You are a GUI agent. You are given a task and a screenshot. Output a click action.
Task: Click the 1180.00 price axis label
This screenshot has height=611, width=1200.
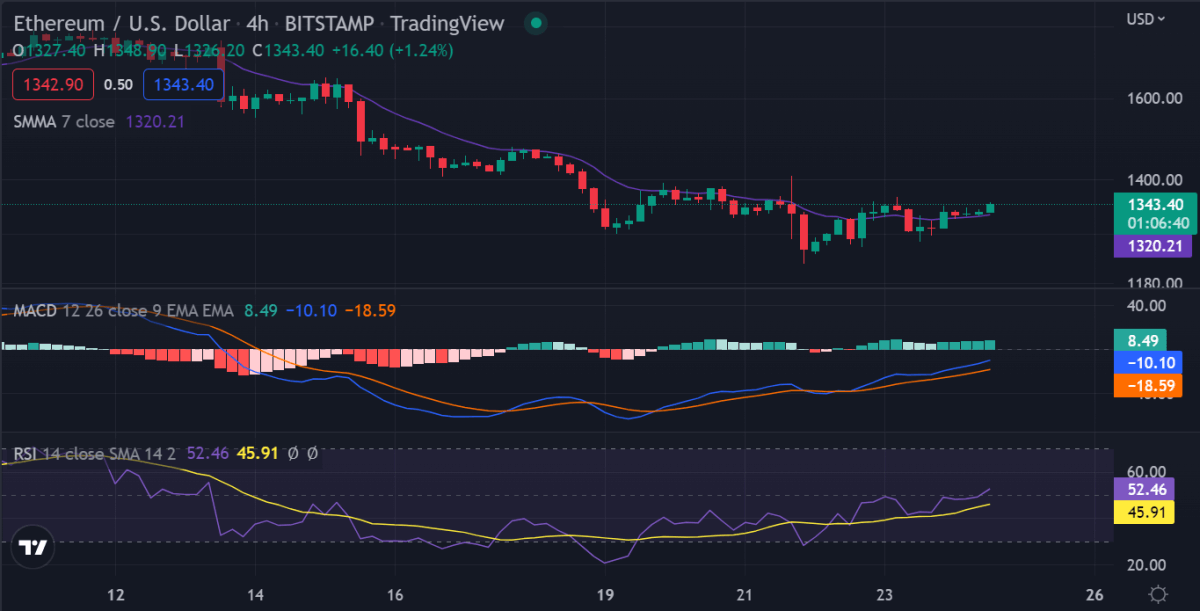[x=1153, y=283]
